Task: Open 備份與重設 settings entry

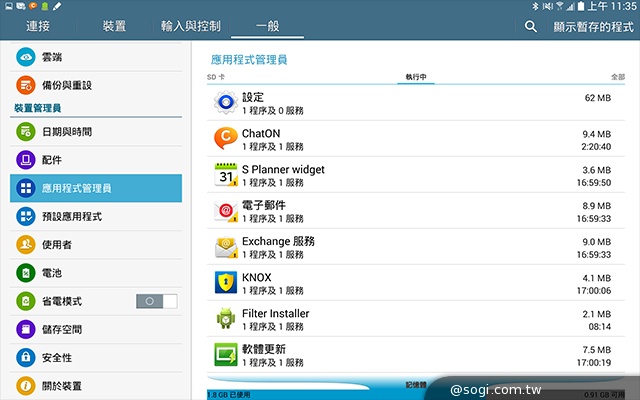Action: click(96, 85)
